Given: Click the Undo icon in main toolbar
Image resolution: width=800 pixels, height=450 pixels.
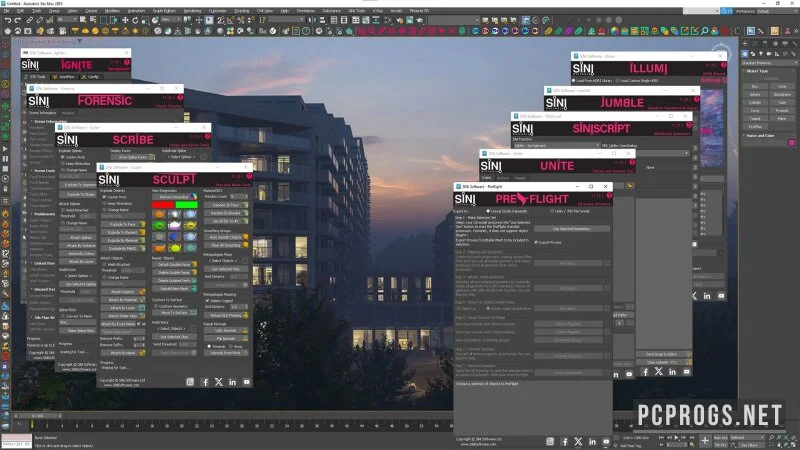Looking at the screenshot, I should [x=7, y=20].
